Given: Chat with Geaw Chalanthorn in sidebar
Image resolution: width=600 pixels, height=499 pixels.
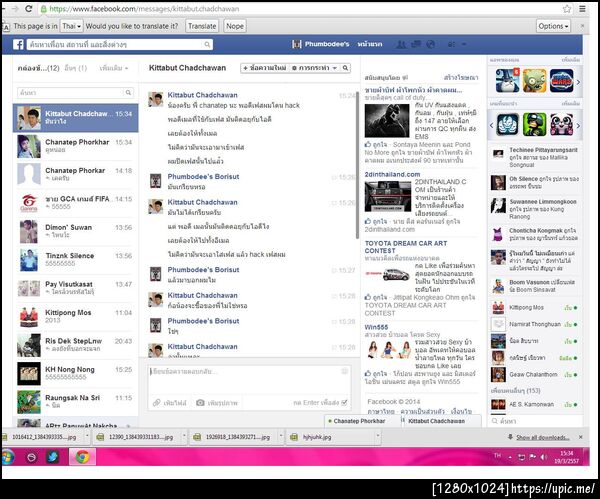Looking at the screenshot, I should click(x=535, y=375).
